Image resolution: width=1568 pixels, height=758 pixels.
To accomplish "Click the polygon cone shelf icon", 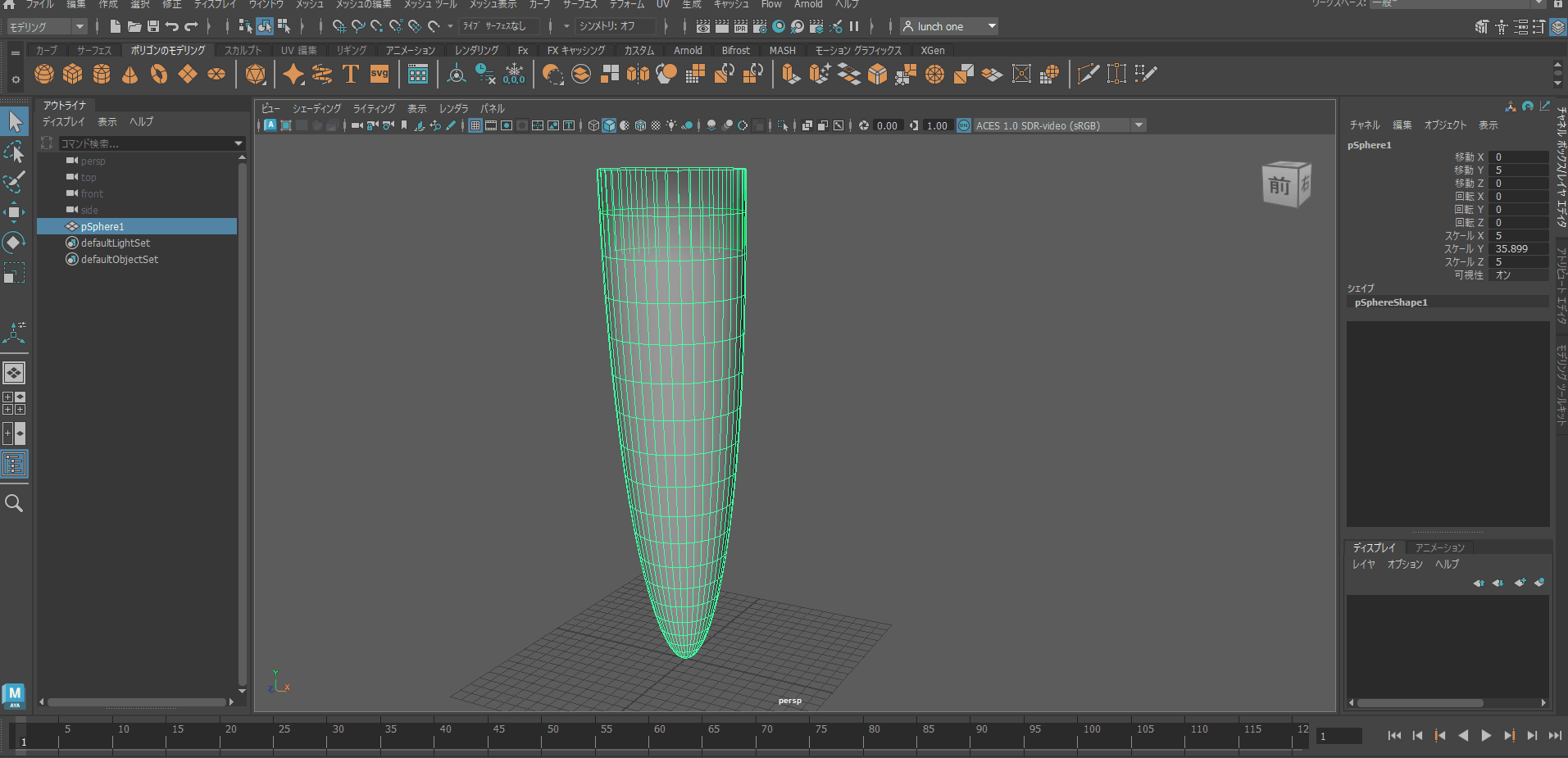I will 130,75.
